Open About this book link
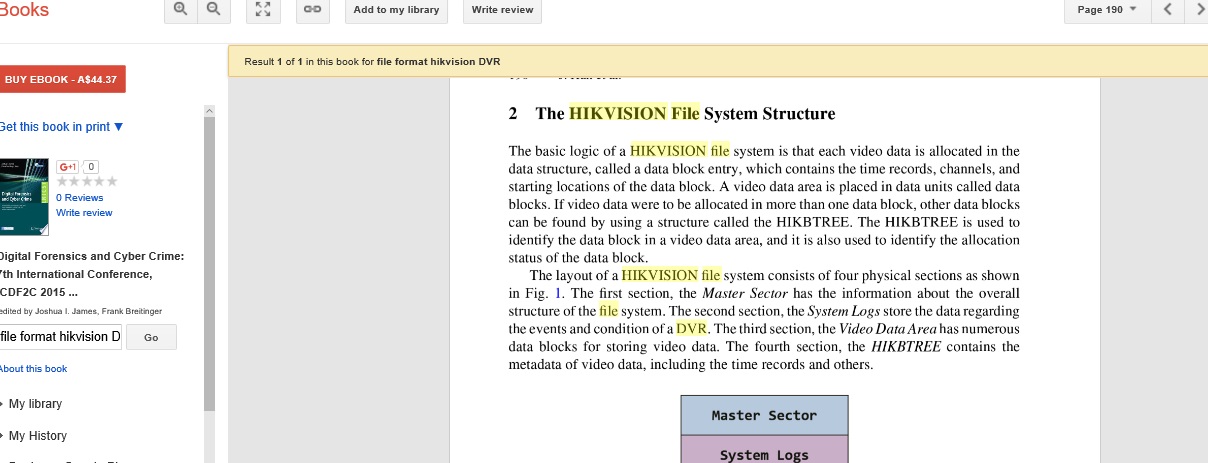Viewport: 1208px width, 463px height. 34,369
